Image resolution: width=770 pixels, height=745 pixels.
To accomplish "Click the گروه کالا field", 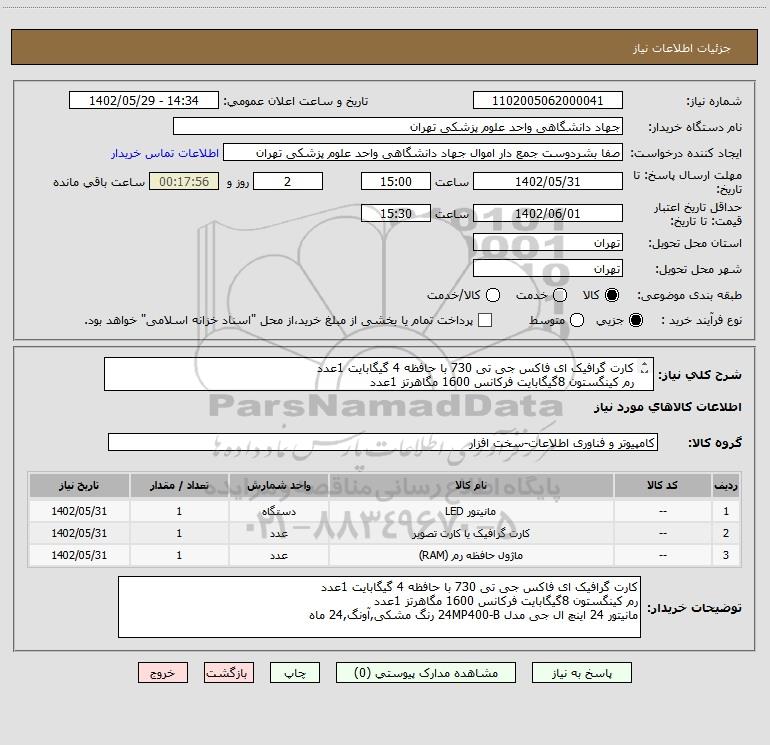I will (x=383, y=442).
